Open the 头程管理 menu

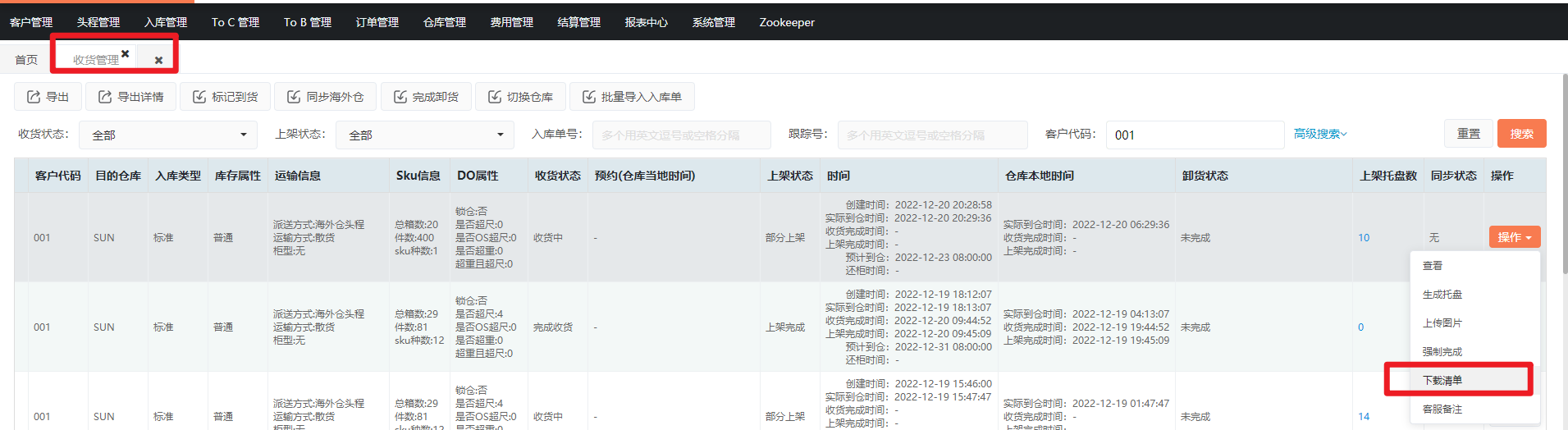(x=98, y=22)
